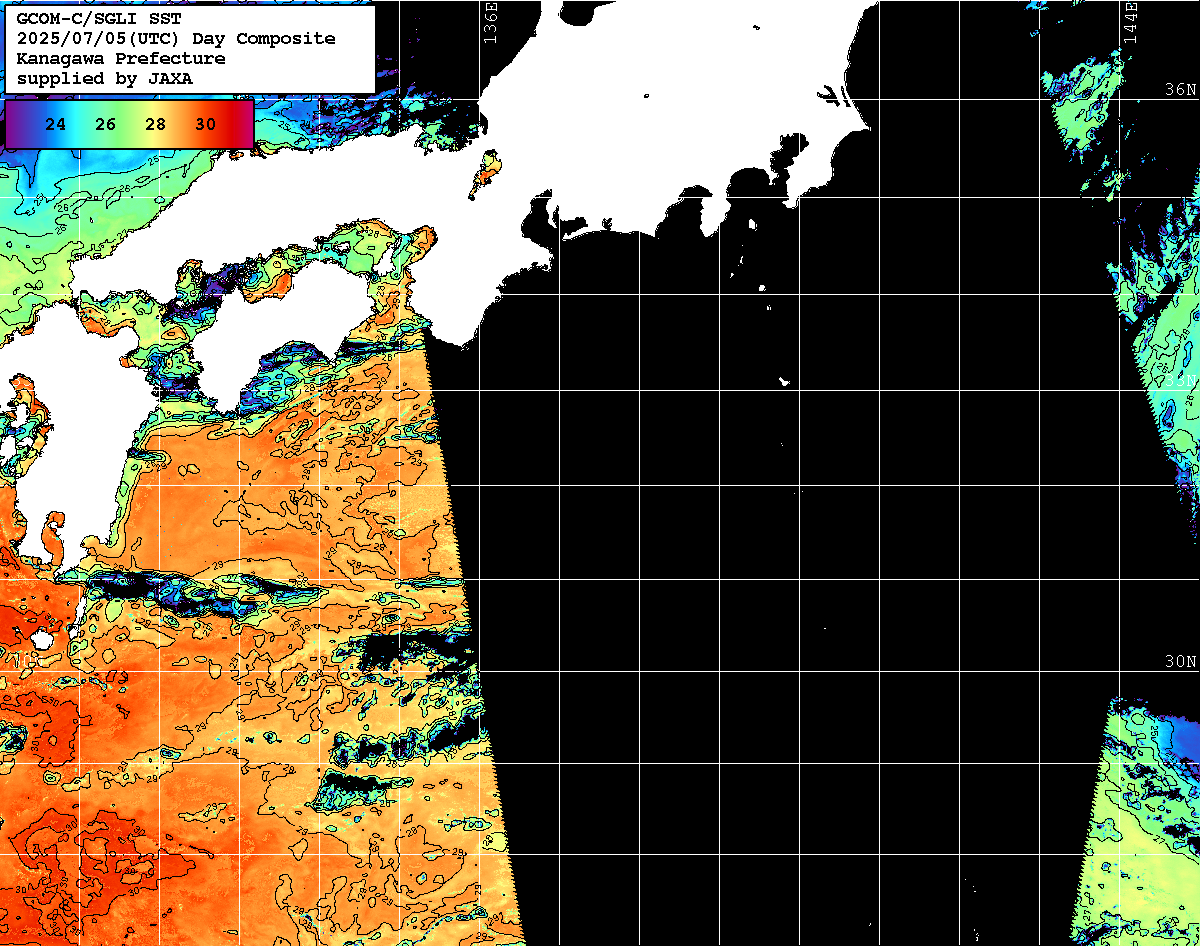Click the 'GCOM-C/SGLI SST' title text

click(99, 19)
